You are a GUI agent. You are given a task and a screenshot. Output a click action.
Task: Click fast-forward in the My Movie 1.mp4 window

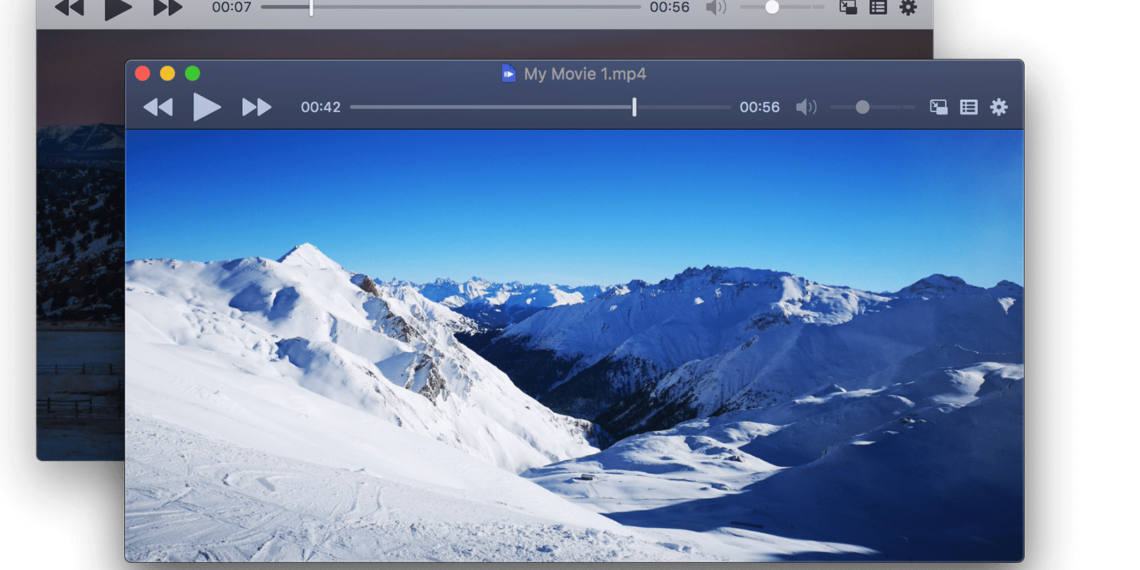click(x=256, y=107)
